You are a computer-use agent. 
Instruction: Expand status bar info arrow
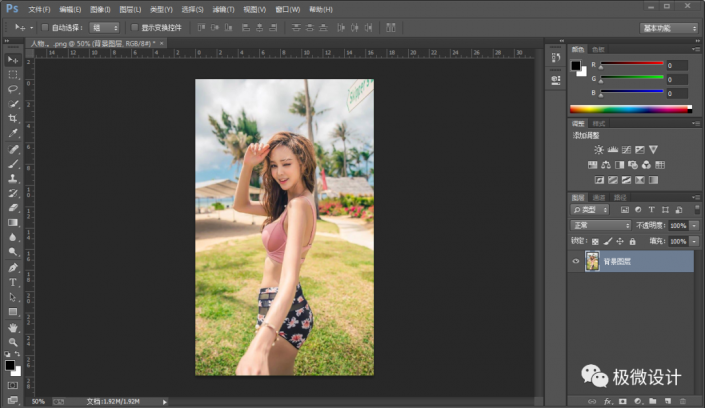(165, 402)
